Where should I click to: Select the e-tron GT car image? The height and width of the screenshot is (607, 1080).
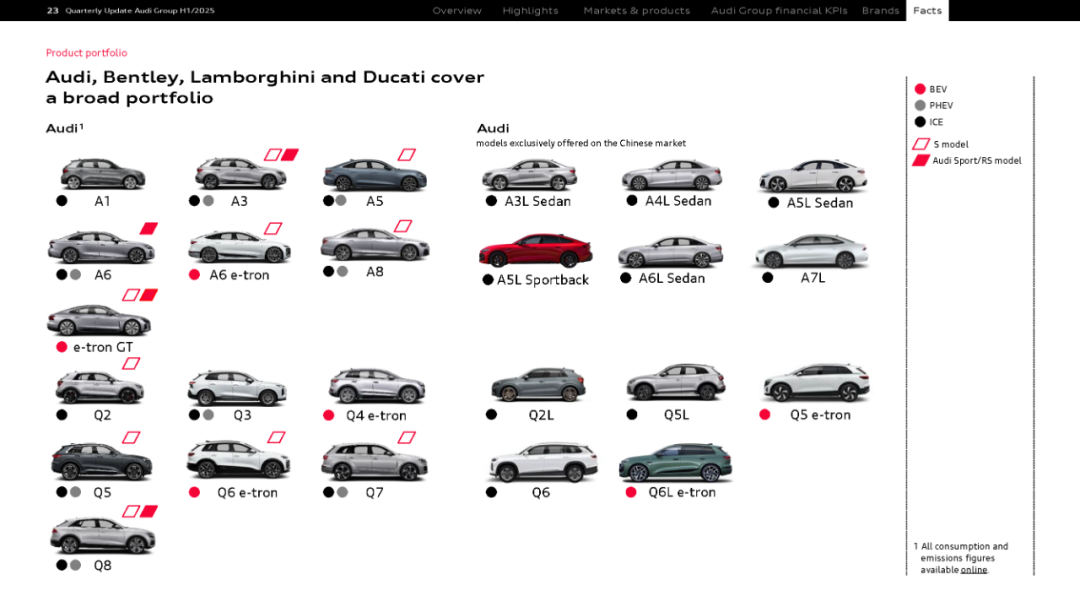coord(98,320)
